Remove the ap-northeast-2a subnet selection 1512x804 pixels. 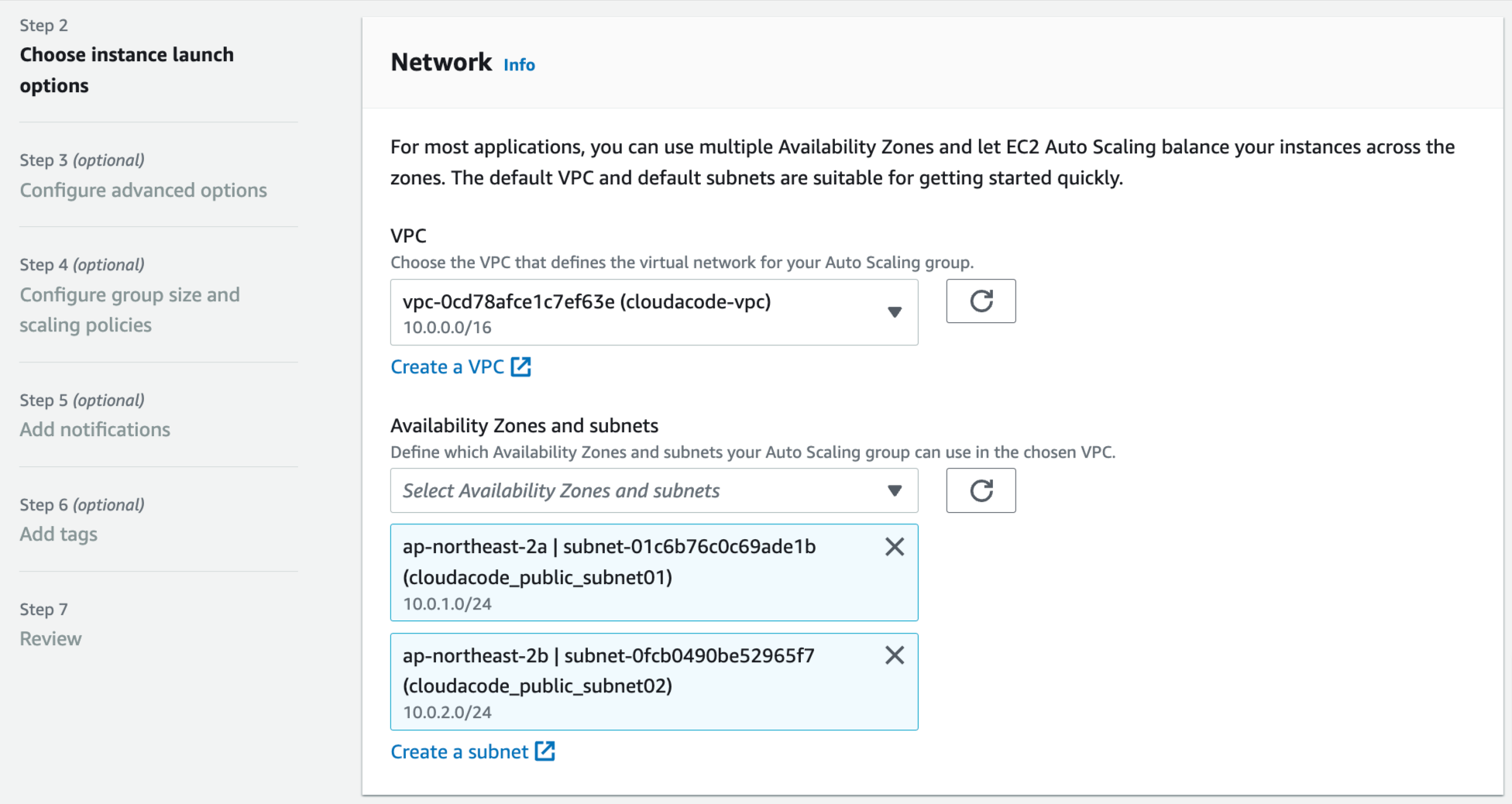(x=895, y=547)
